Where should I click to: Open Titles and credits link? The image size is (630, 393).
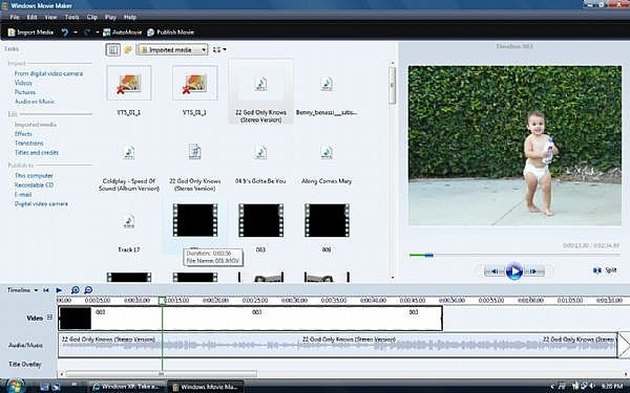(x=37, y=152)
